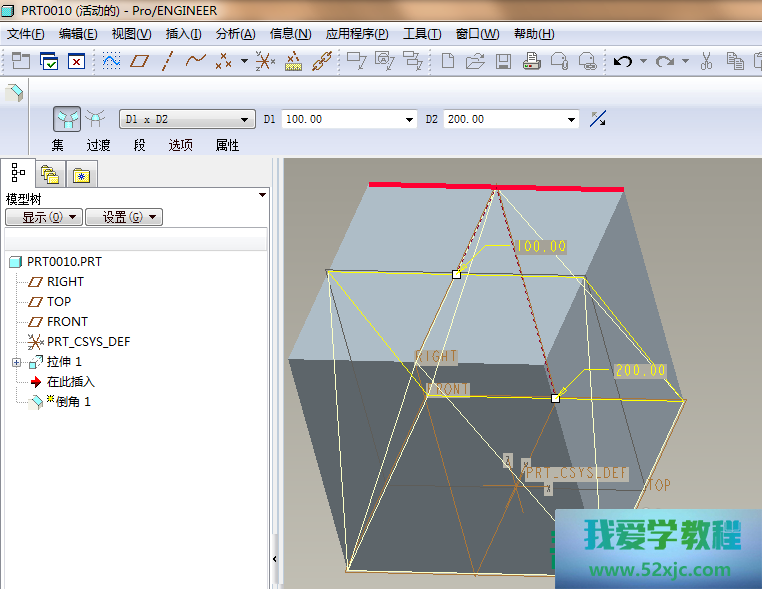This screenshot has width=762, height=589.
Task: Click the Print icon in toolbar
Action: (x=532, y=61)
